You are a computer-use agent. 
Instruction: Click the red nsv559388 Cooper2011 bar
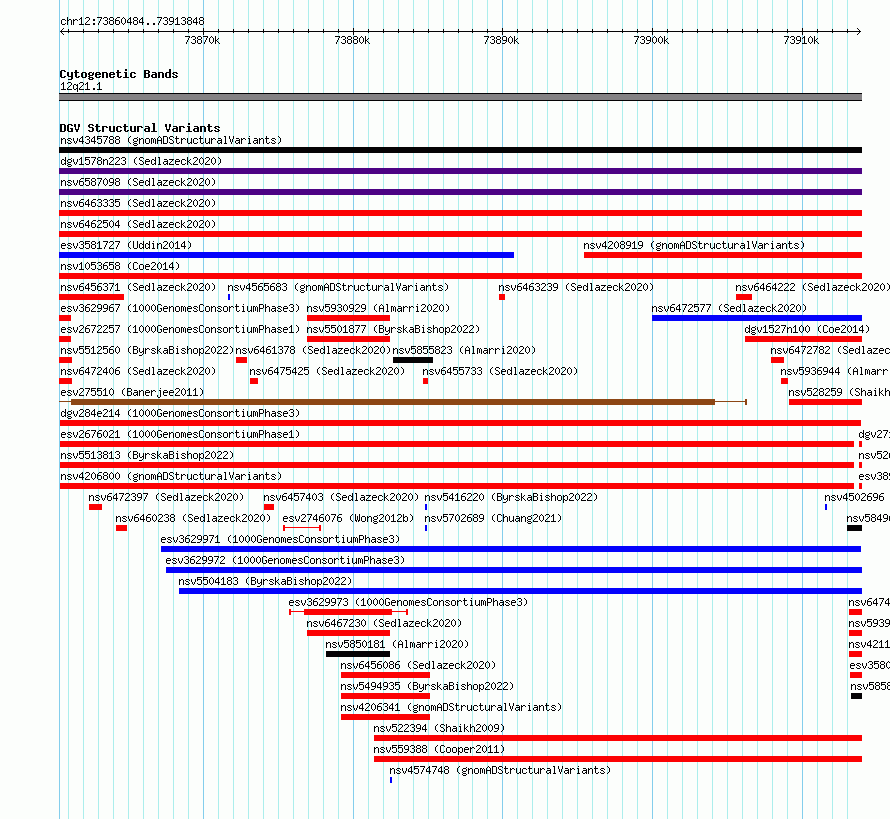tap(618, 759)
